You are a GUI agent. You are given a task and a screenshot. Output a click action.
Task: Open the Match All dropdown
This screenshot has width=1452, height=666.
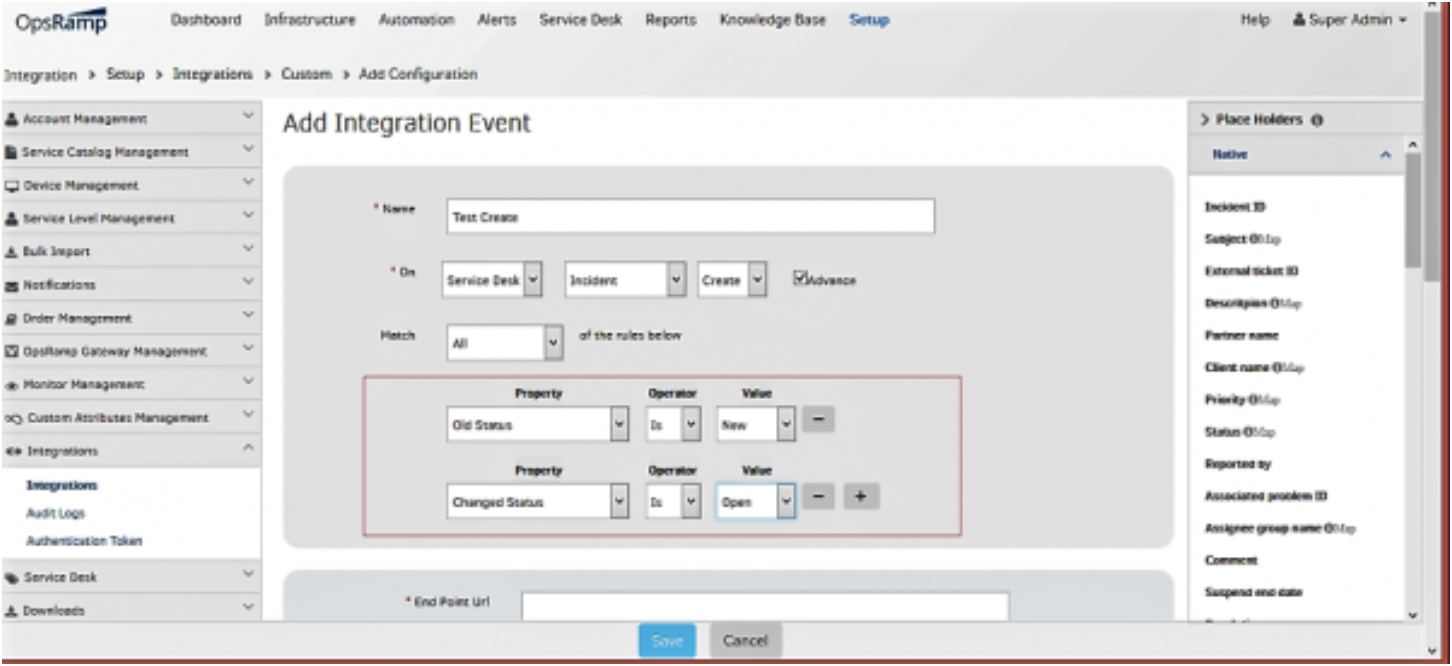coord(505,343)
